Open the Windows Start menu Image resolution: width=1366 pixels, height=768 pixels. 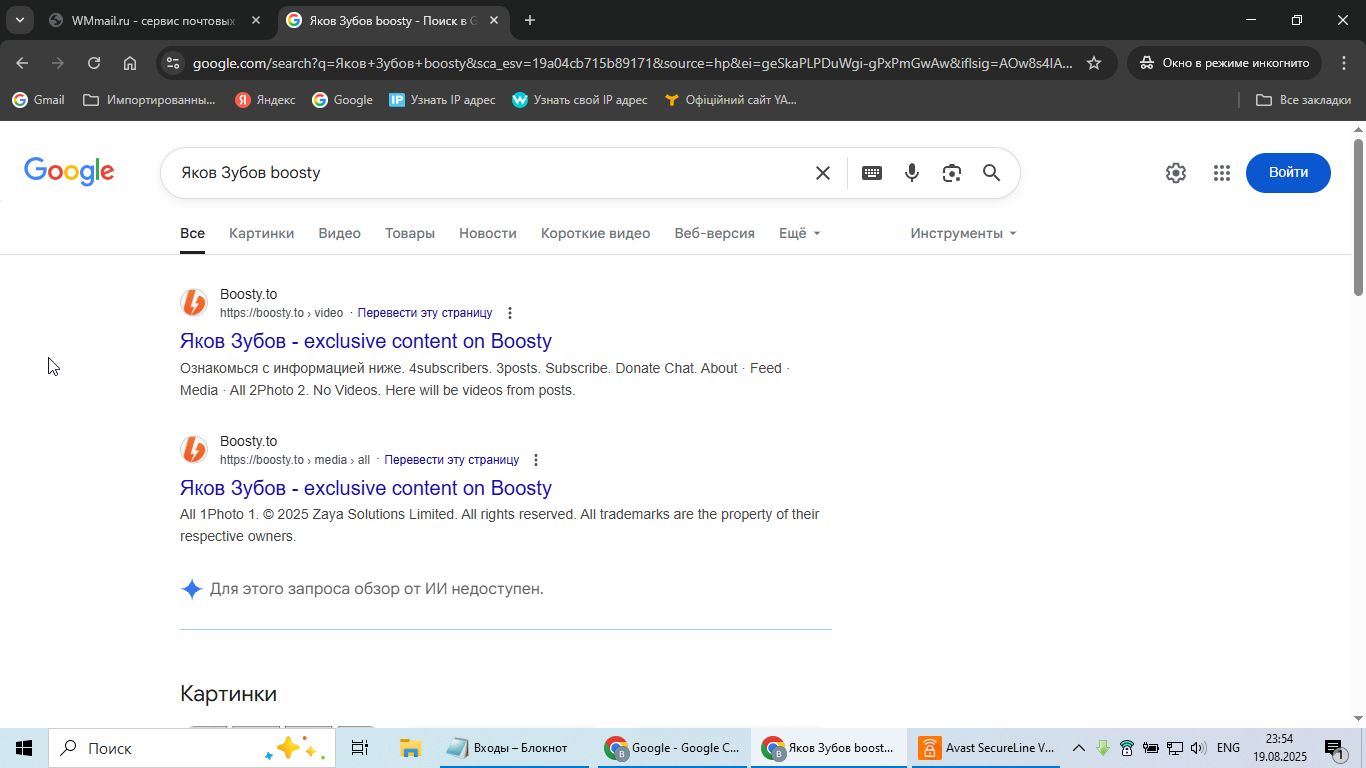24,748
